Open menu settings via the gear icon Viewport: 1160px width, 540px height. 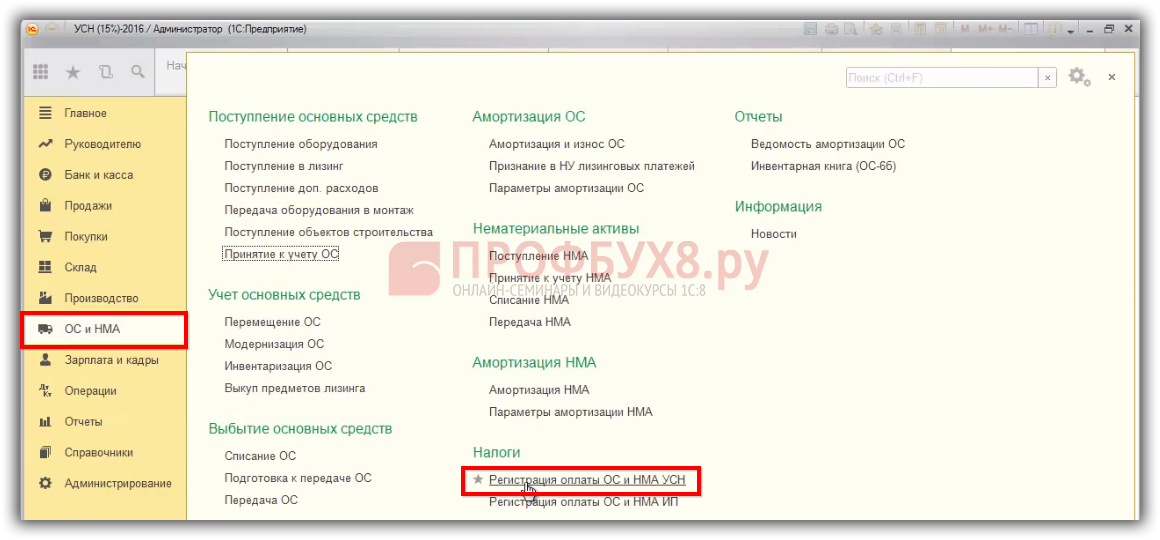point(1077,77)
